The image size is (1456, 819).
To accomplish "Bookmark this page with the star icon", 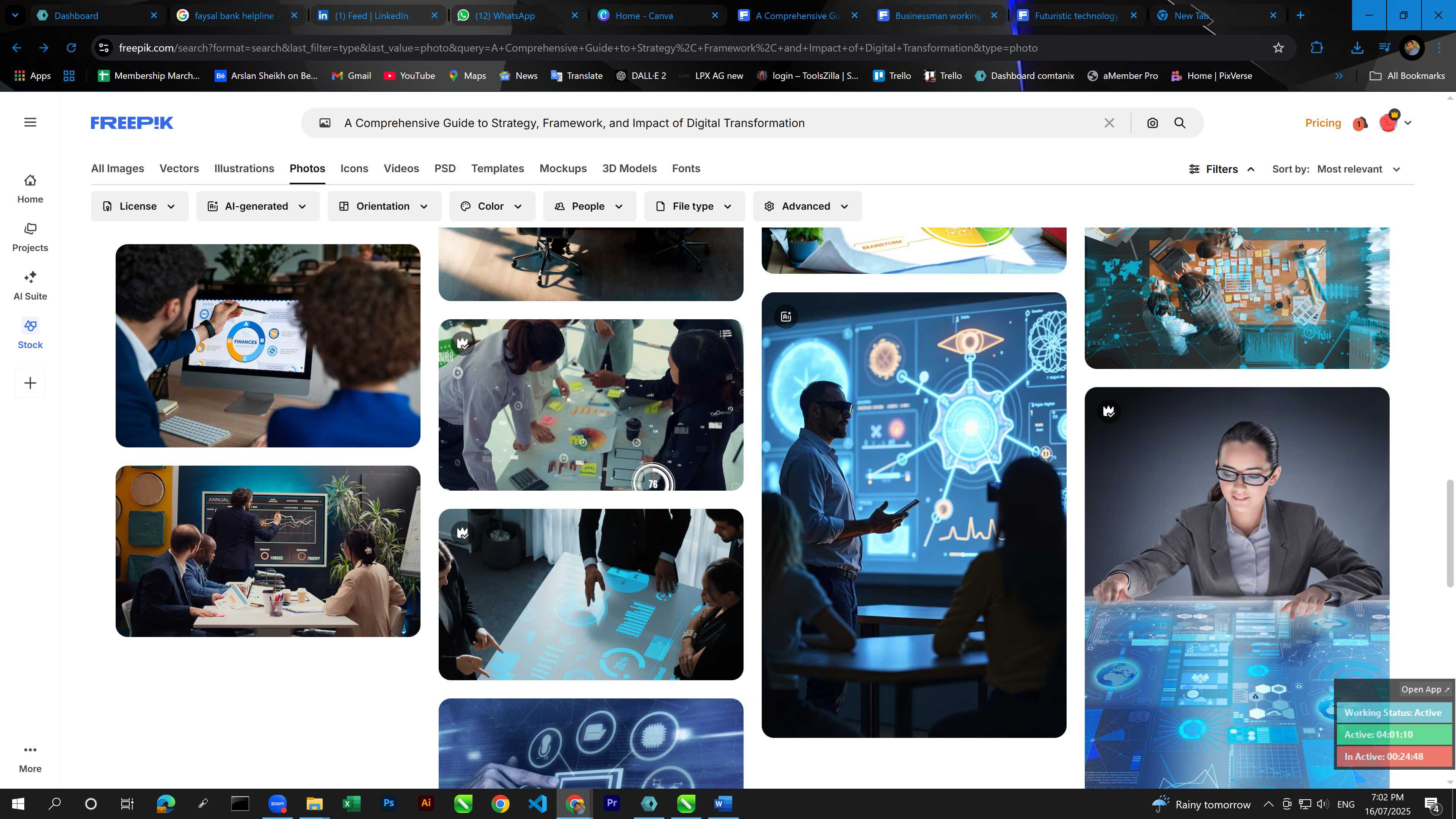I will pyautogui.click(x=1279, y=48).
